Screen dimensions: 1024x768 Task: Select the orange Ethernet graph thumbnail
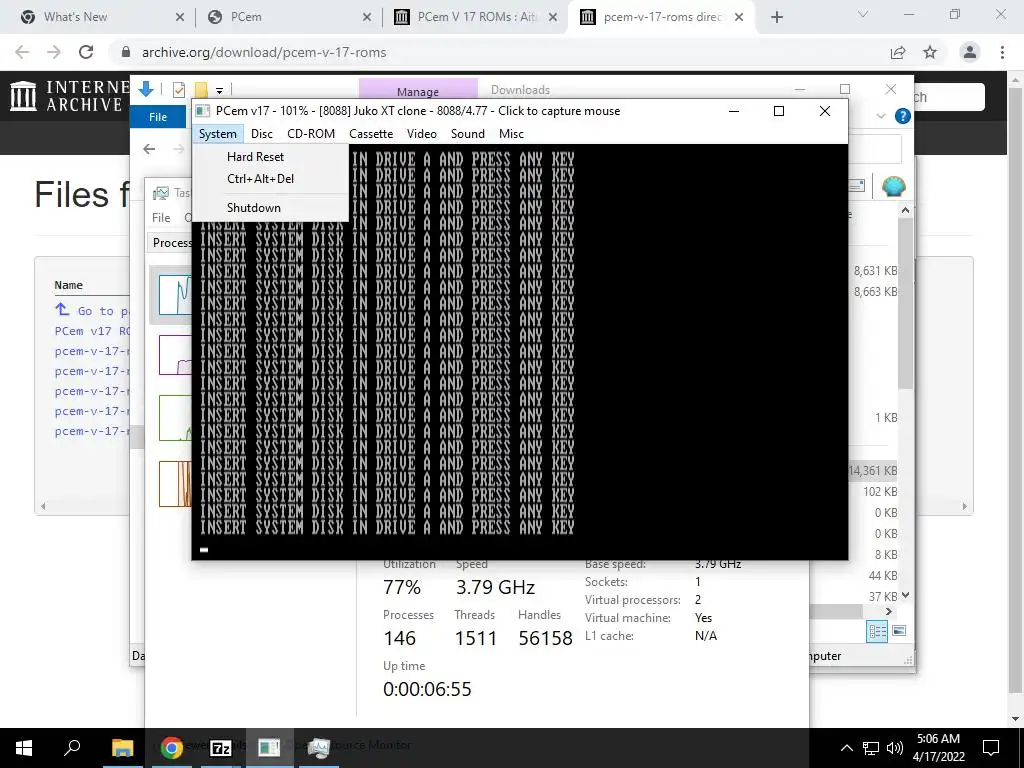[x=175, y=484]
